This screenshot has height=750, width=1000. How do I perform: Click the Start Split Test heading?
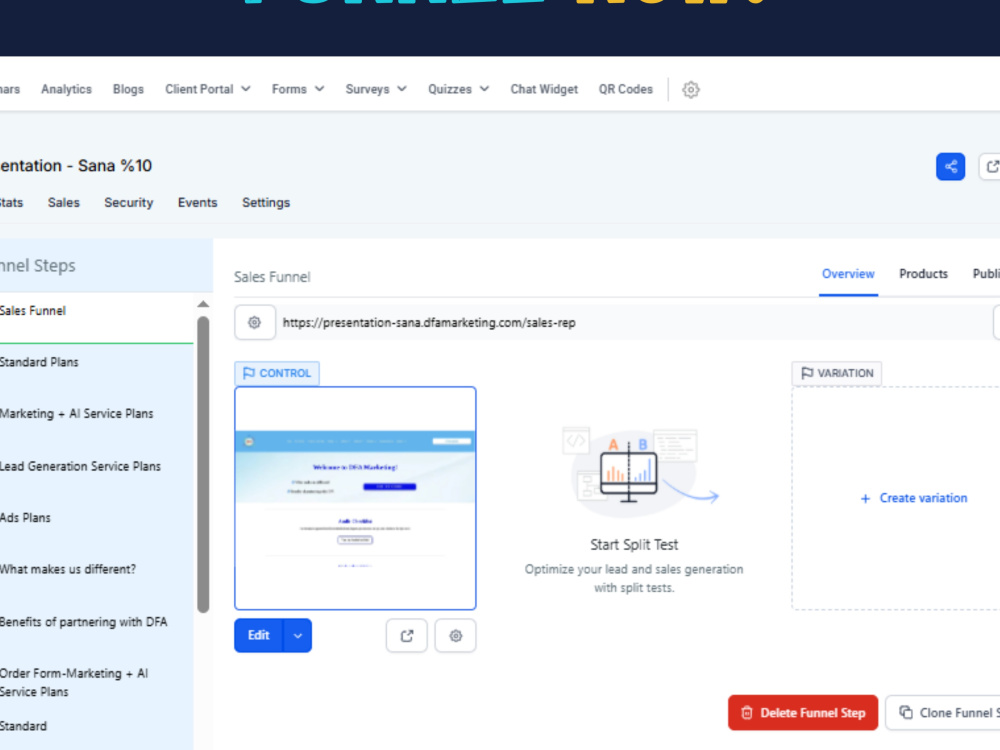click(634, 545)
